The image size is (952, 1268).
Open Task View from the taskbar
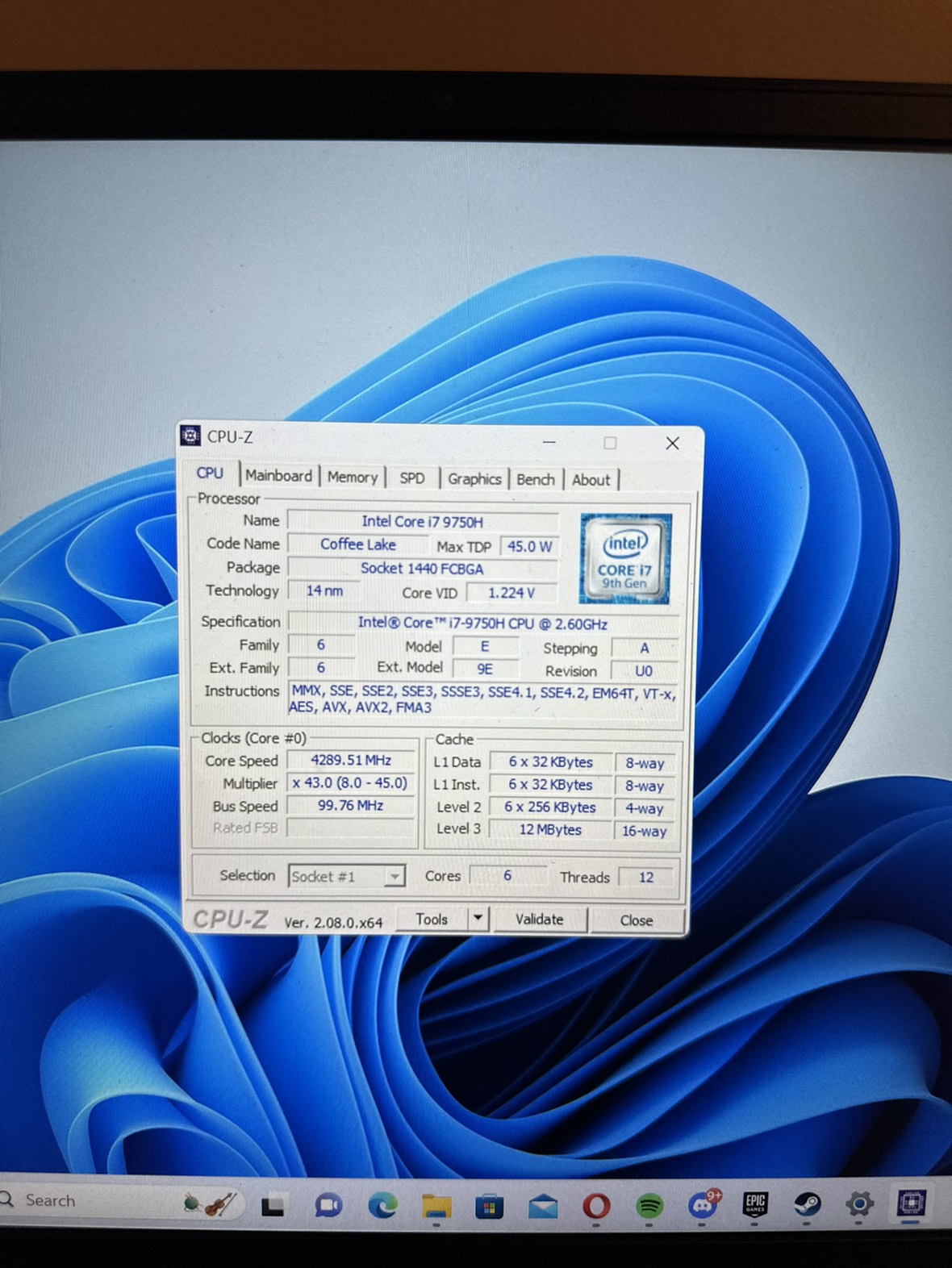pos(273,1206)
